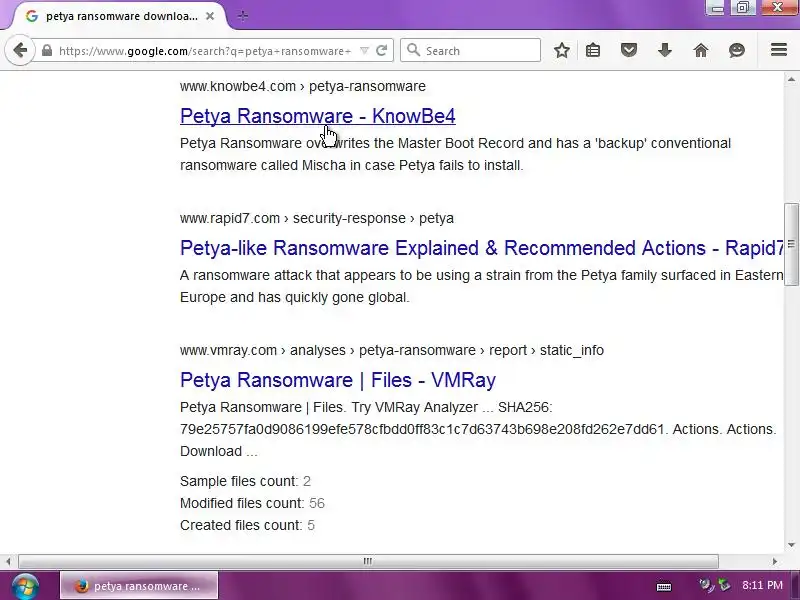800x600 pixels.
Task: Click the padlock site security icon
Action: pyautogui.click(x=47, y=51)
